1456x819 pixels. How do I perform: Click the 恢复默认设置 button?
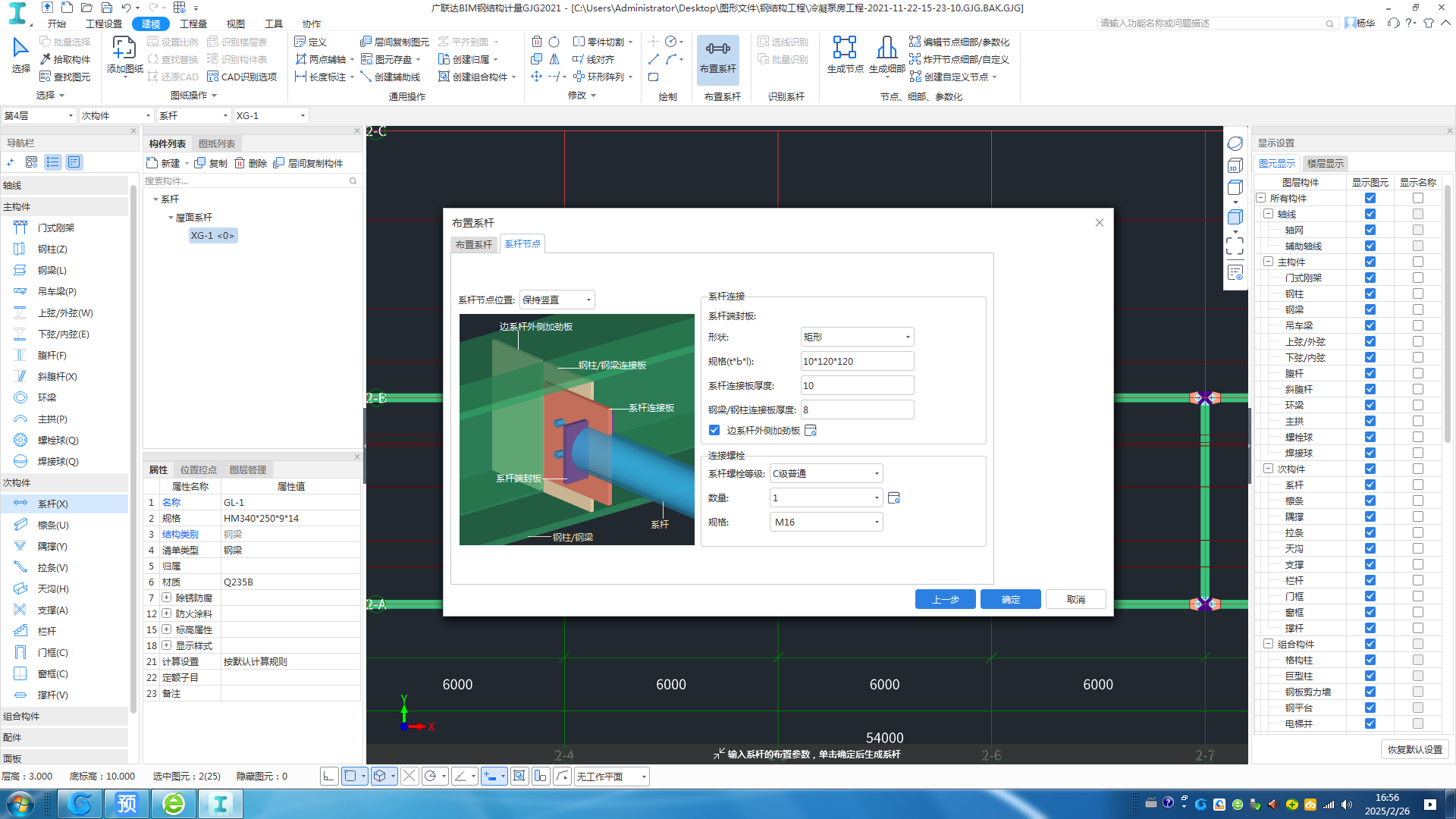click(x=1414, y=749)
